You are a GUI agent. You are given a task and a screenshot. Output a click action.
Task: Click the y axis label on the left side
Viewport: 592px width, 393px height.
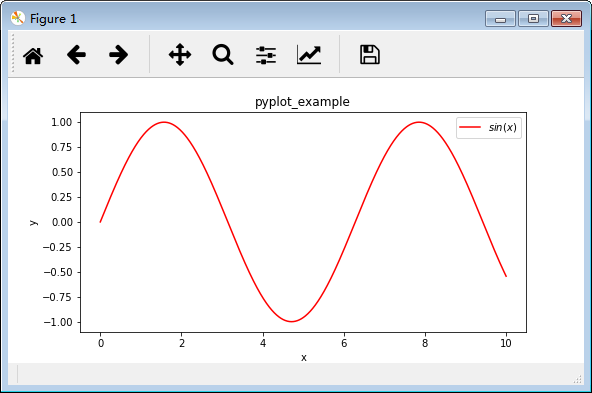(33, 222)
